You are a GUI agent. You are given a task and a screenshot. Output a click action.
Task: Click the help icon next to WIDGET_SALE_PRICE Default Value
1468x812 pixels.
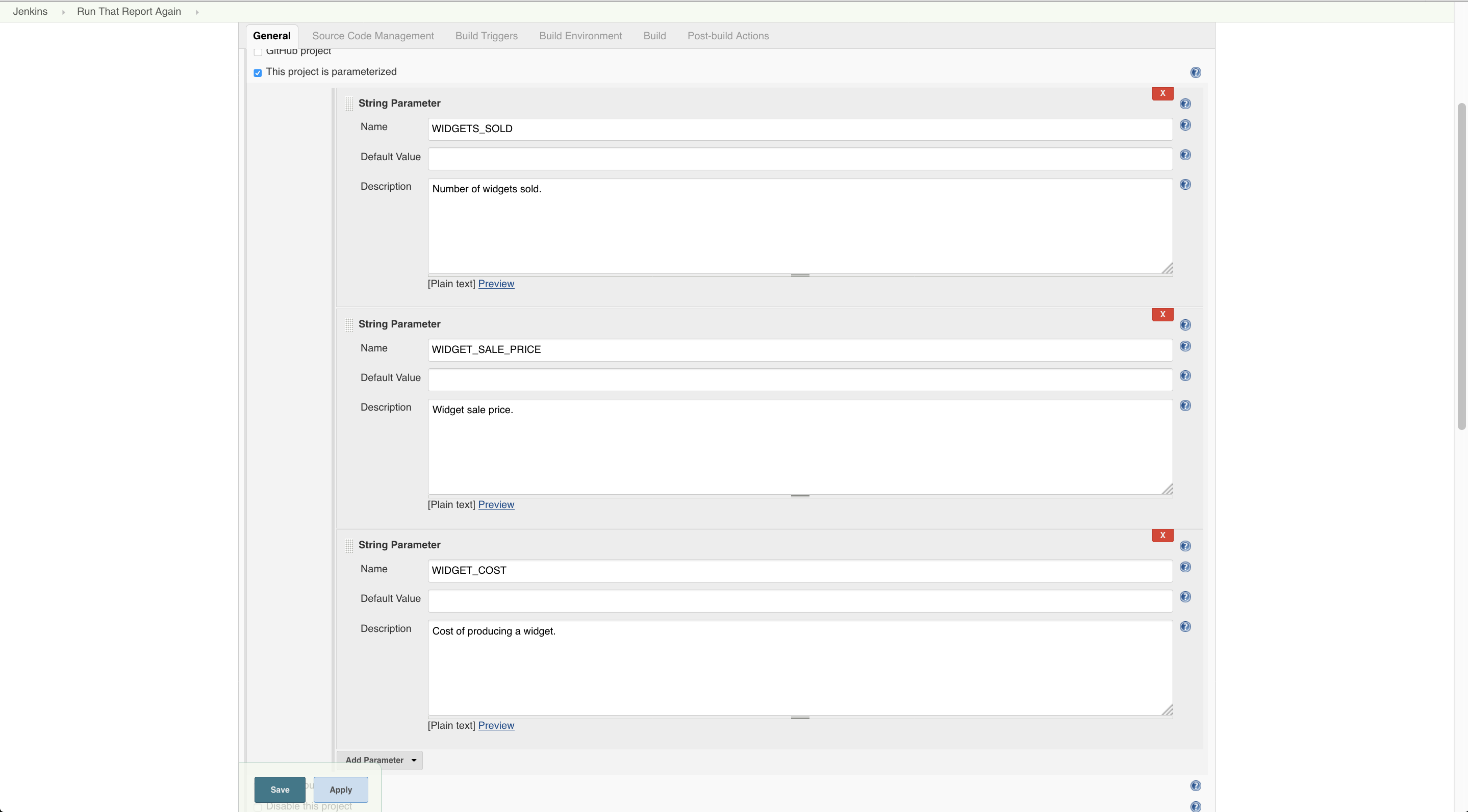(x=1185, y=375)
